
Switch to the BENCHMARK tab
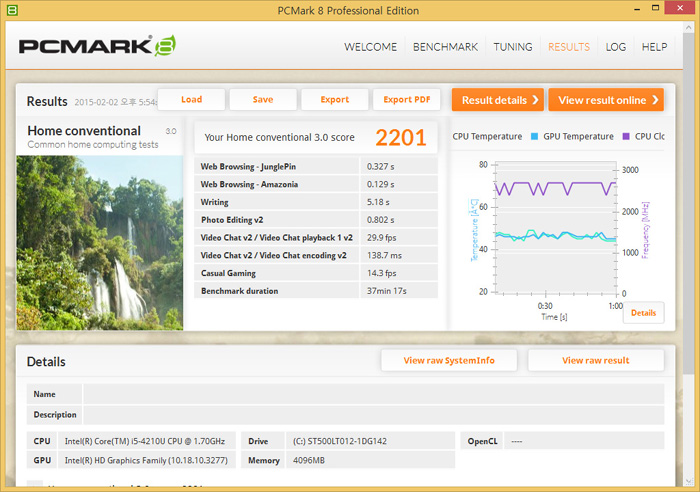[x=445, y=47]
